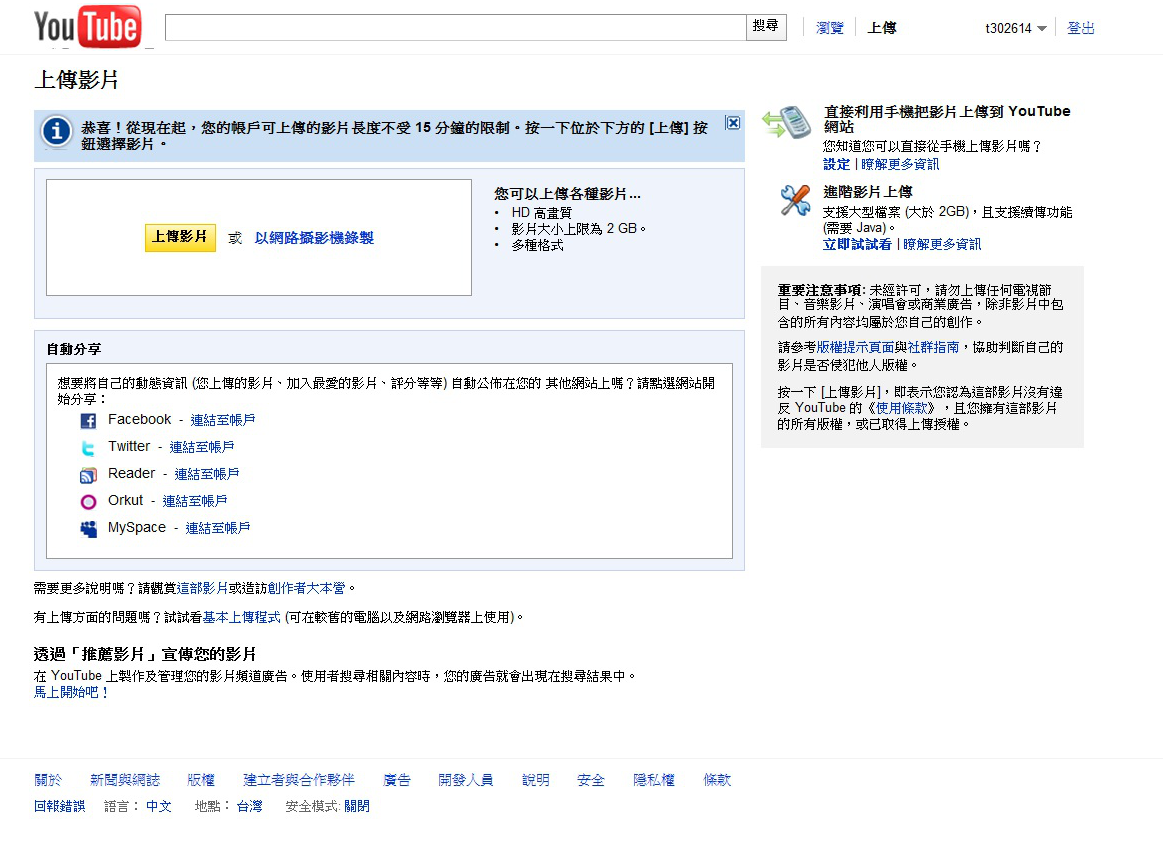Screen dimensions: 1163x843
Task: Click the 馬上開始吧! link
Action: point(71,692)
